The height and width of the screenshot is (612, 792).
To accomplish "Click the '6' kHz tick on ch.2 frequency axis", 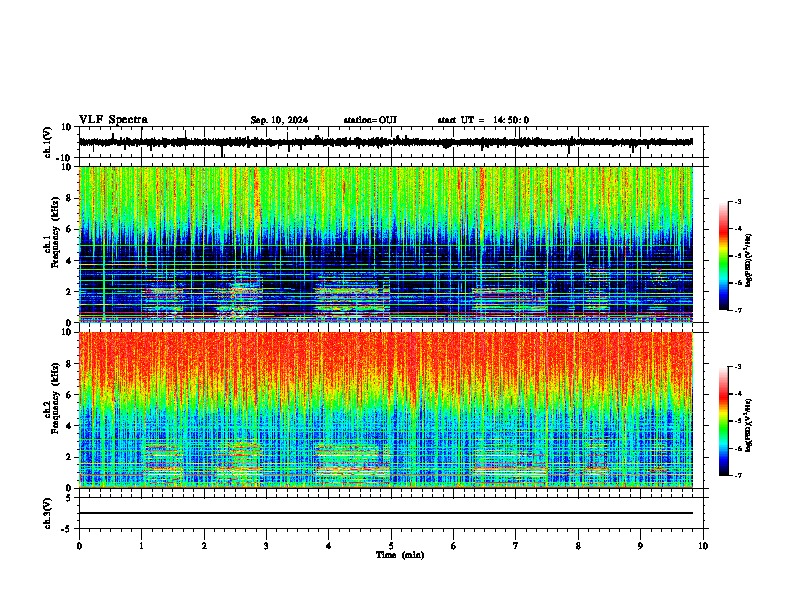I will pyautogui.click(x=69, y=394).
